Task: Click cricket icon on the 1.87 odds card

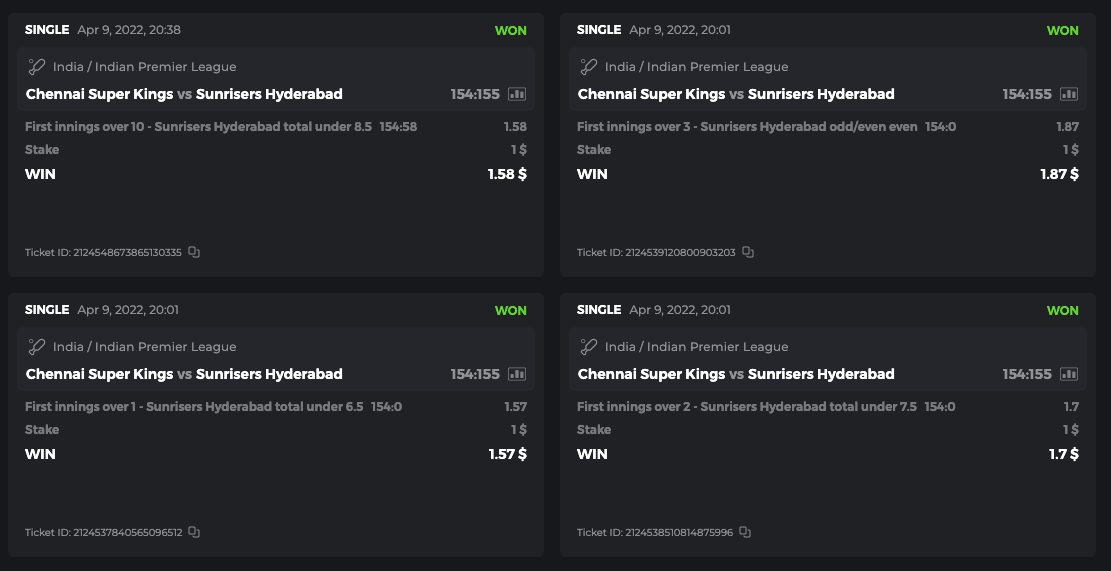Action: click(589, 67)
